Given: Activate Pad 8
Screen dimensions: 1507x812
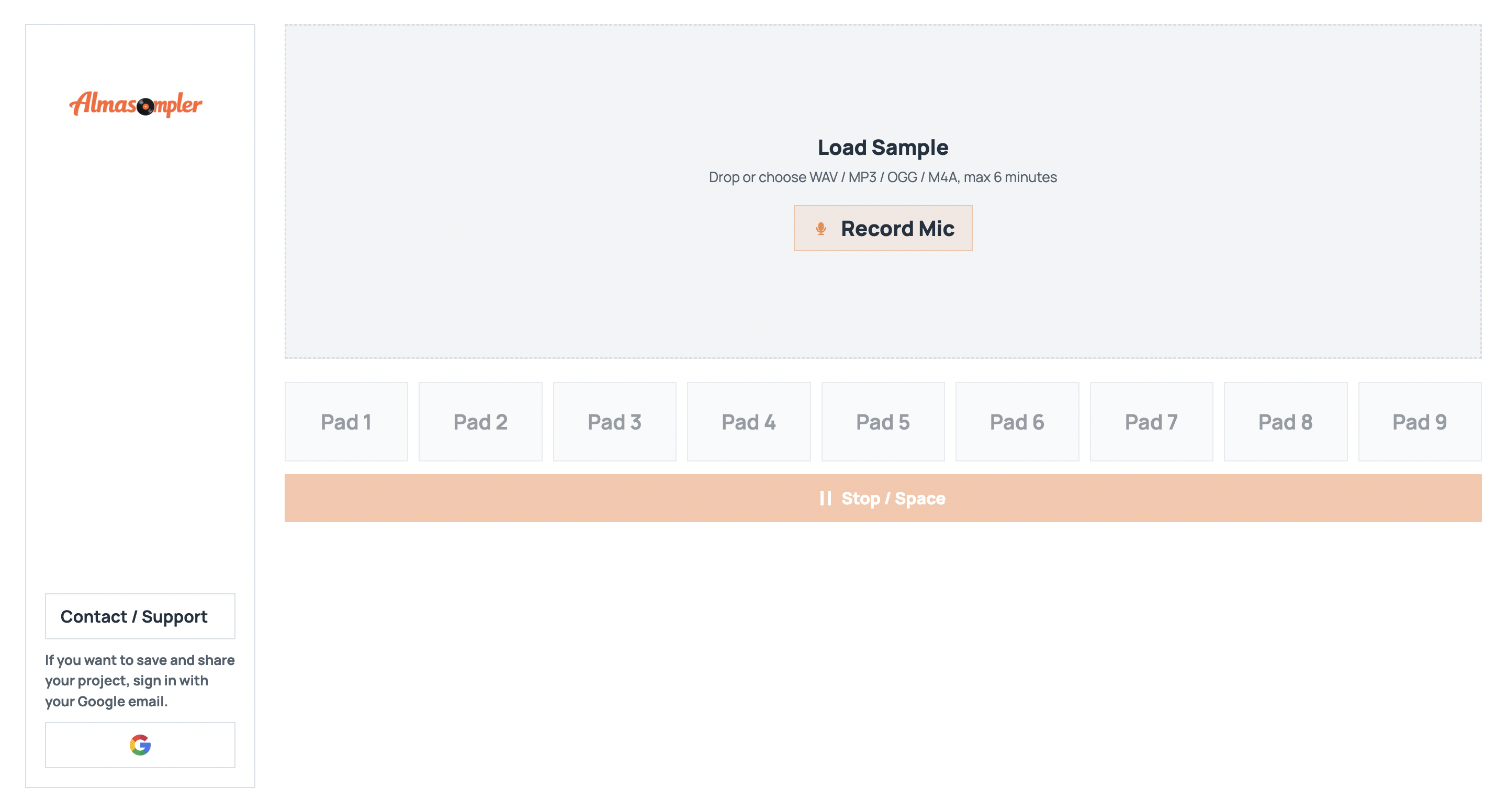Looking at the screenshot, I should [1285, 422].
